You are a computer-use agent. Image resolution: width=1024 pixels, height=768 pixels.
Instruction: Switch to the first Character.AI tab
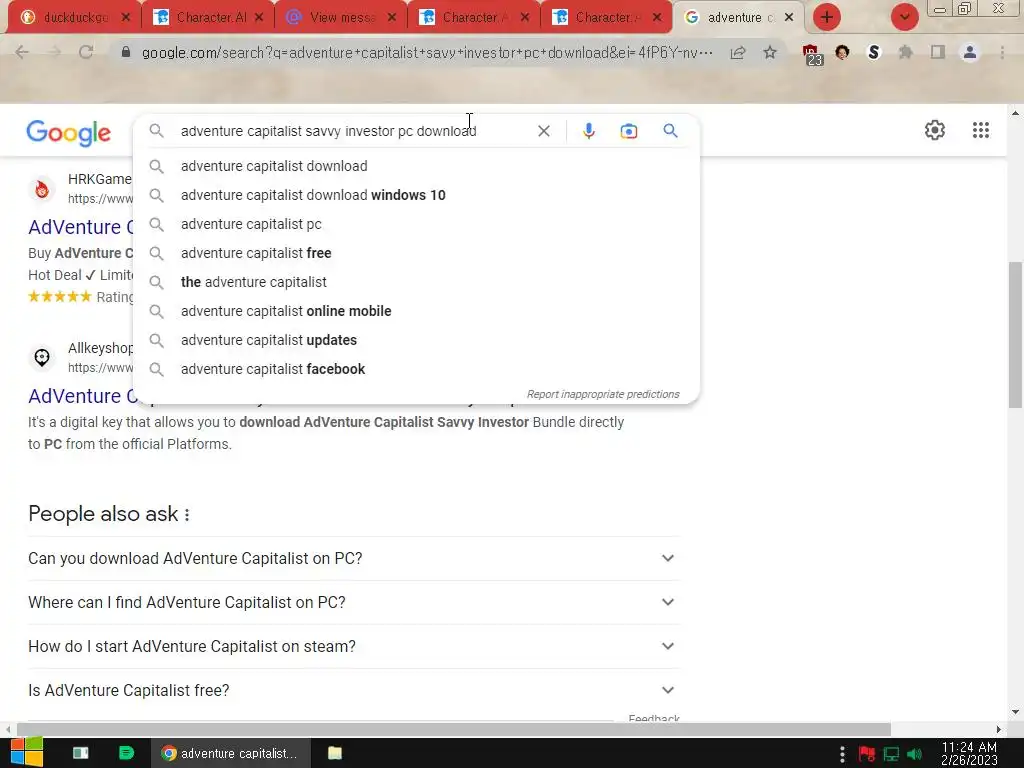208,18
